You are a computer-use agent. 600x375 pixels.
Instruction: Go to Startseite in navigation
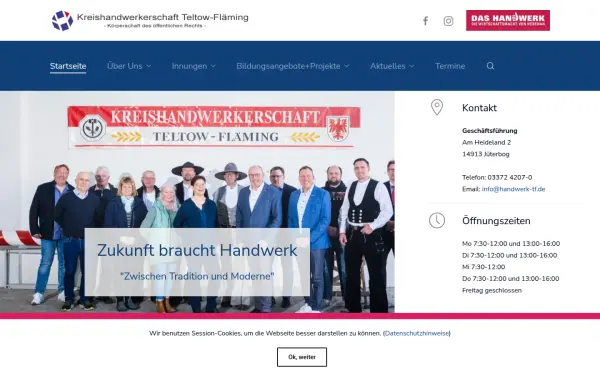(x=68, y=66)
